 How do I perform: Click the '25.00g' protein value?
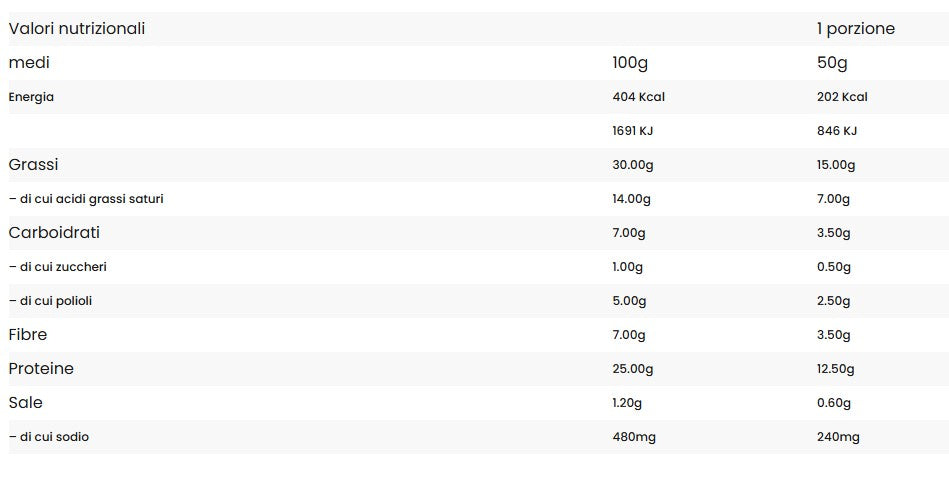pyautogui.click(x=633, y=369)
